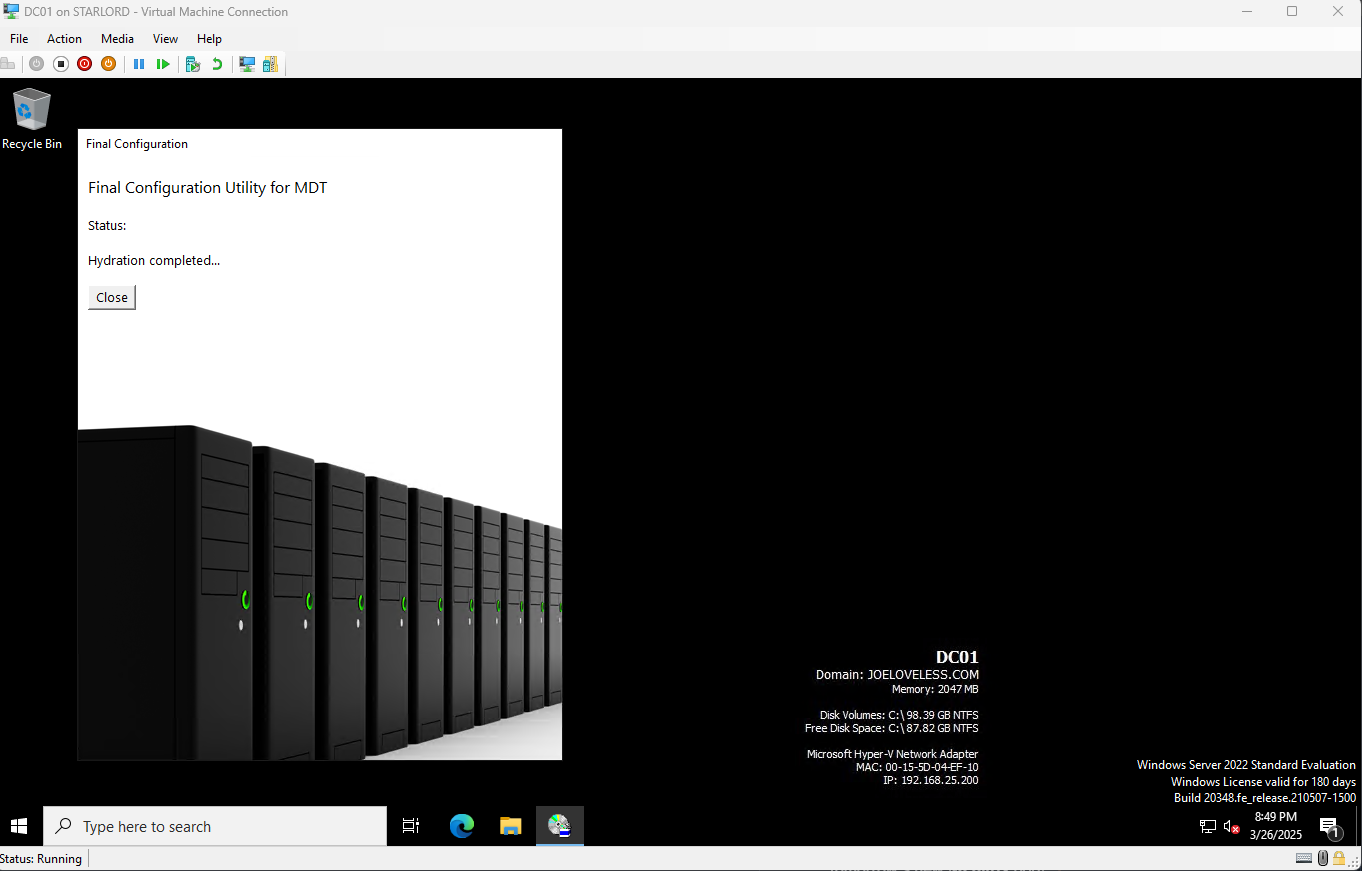
Task: Pause the virtual machine
Action: (139, 64)
